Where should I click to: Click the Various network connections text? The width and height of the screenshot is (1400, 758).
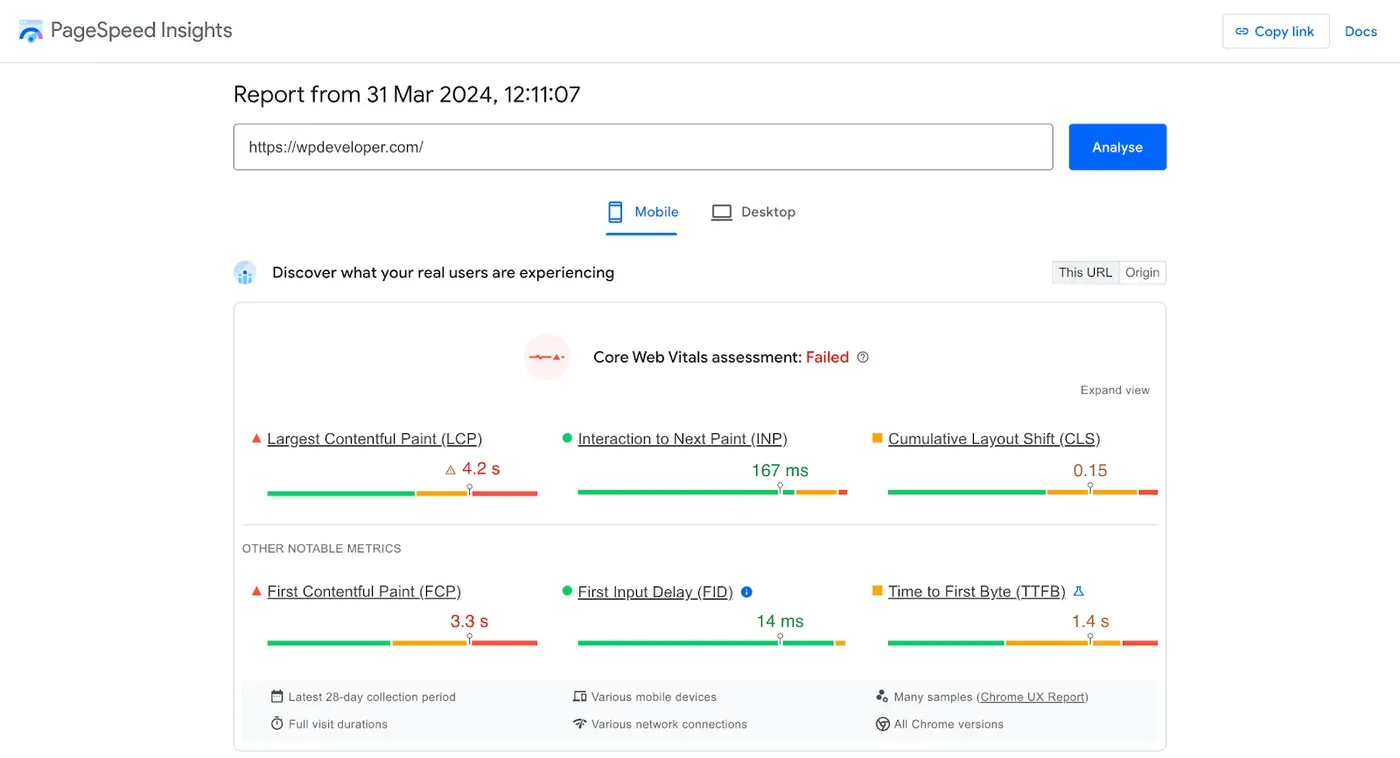click(669, 724)
